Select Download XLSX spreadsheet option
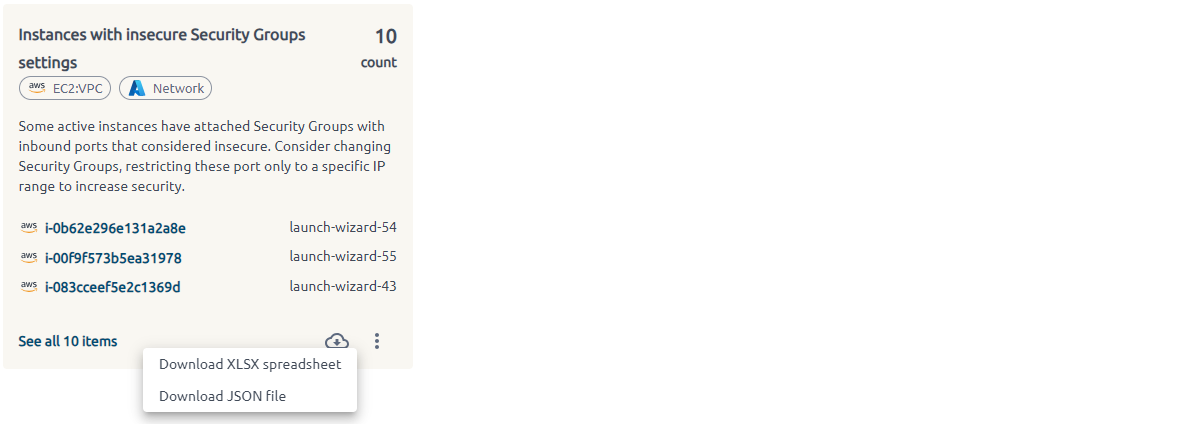Image resolution: width=1200 pixels, height=424 pixels. (250, 364)
